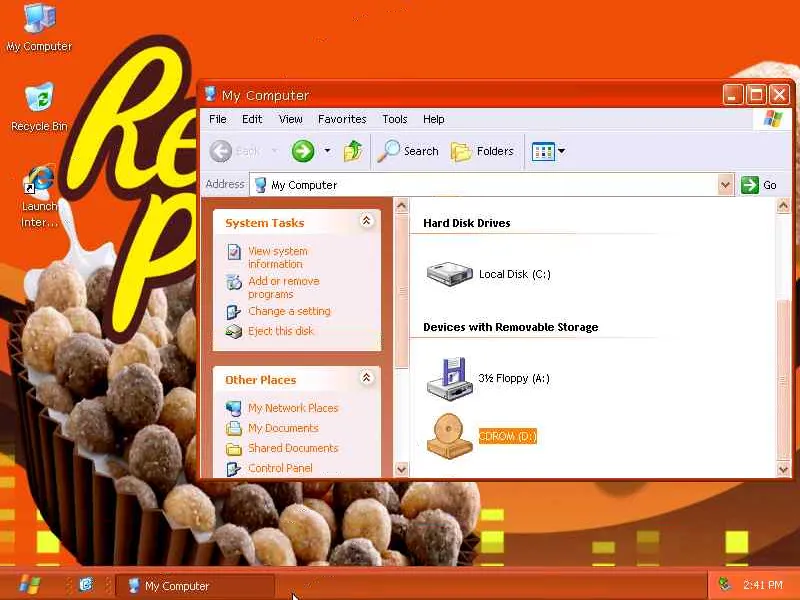Select the Local Disk (C:) drive icon

coord(449,274)
